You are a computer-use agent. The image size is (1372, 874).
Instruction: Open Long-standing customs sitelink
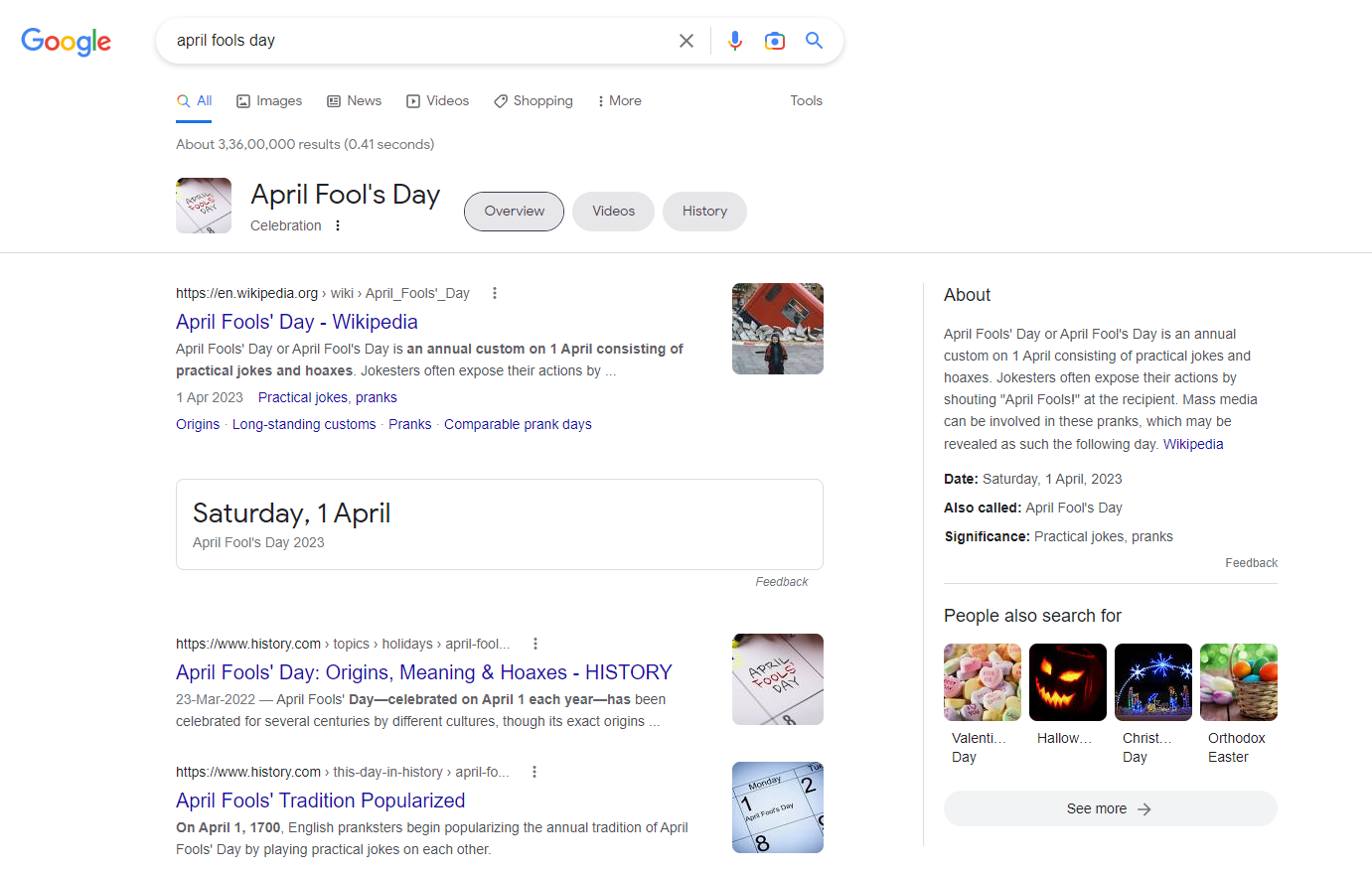(x=304, y=424)
